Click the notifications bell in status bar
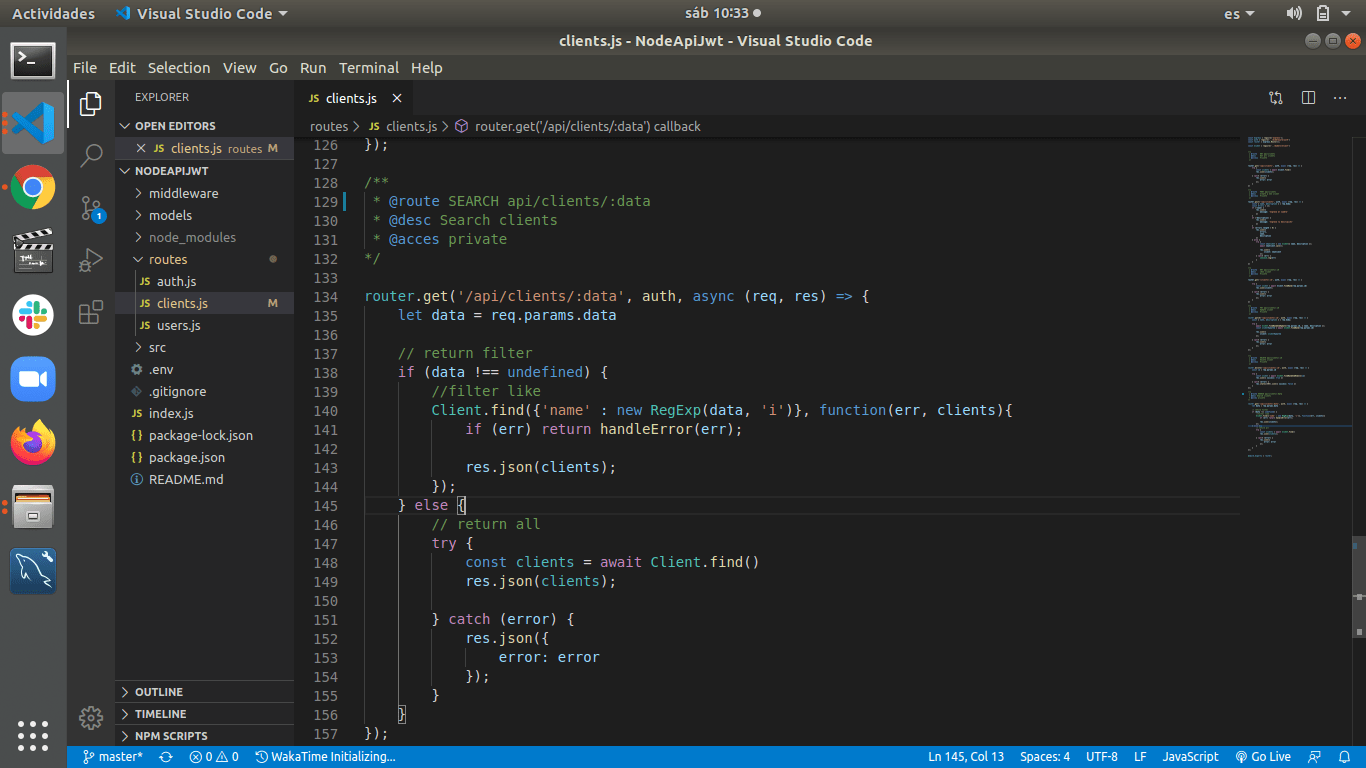 pyautogui.click(x=1345, y=757)
